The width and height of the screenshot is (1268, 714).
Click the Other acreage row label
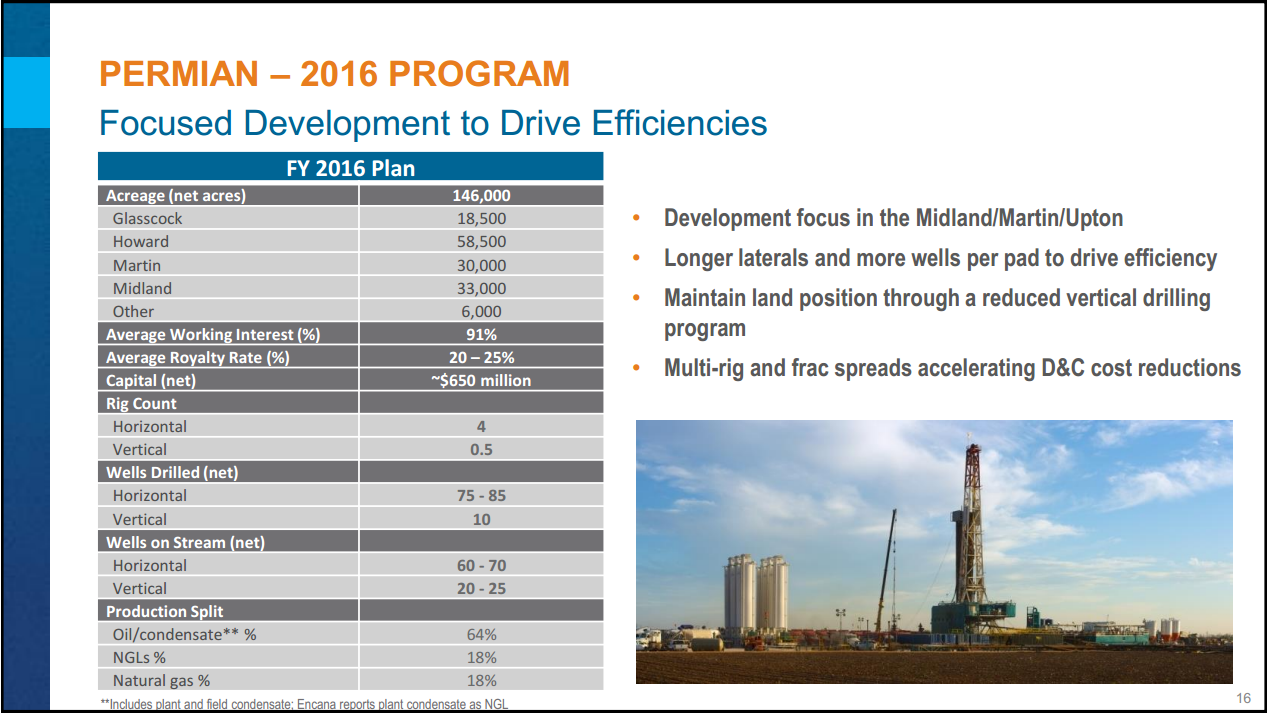(x=133, y=311)
